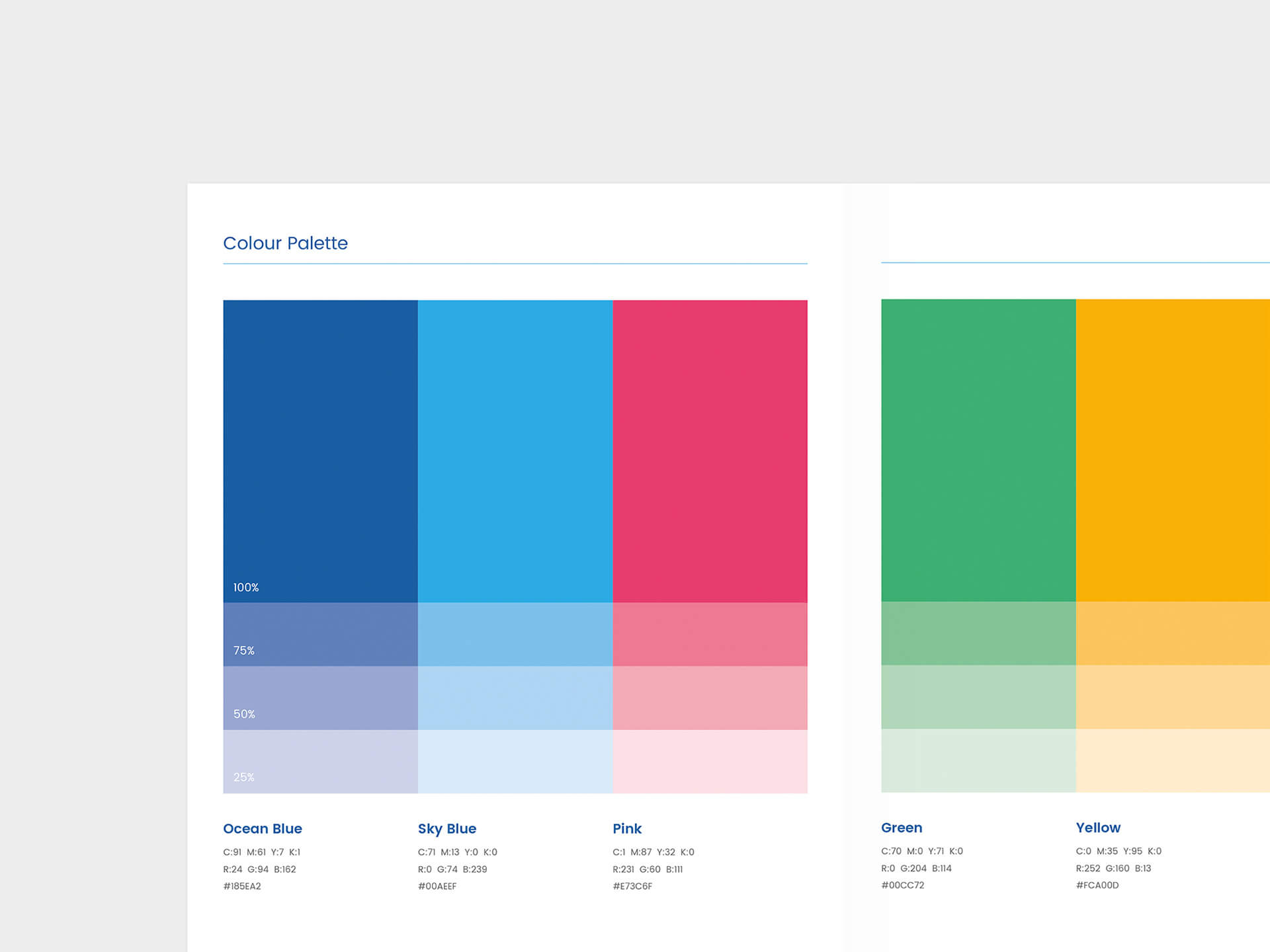The width and height of the screenshot is (1270, 952).
Task: Click the Colour Palette heading
Action: [x=286, y=243]
